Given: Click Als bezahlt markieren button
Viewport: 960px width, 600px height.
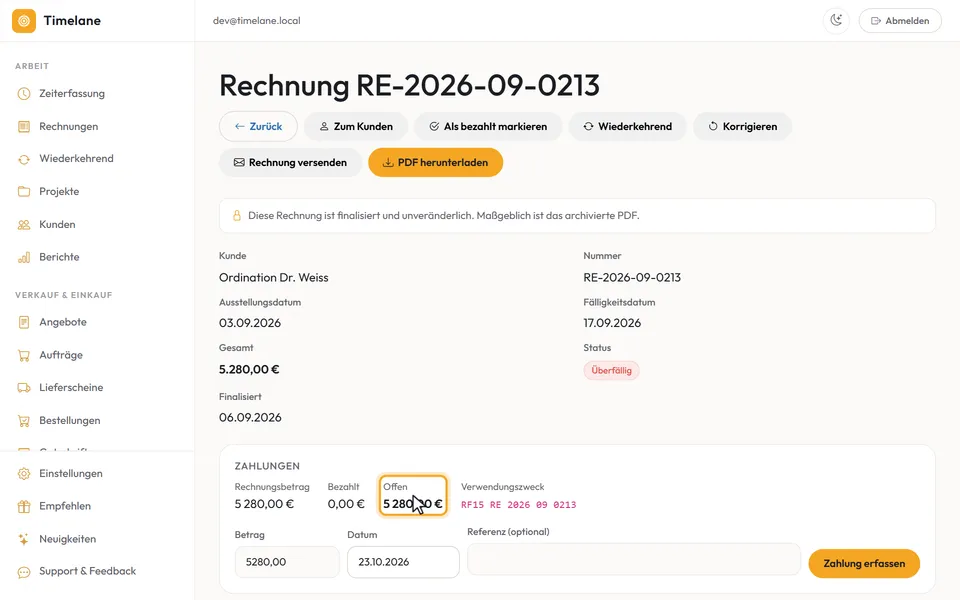Looking at the screenshot, I should pos(488,126).
